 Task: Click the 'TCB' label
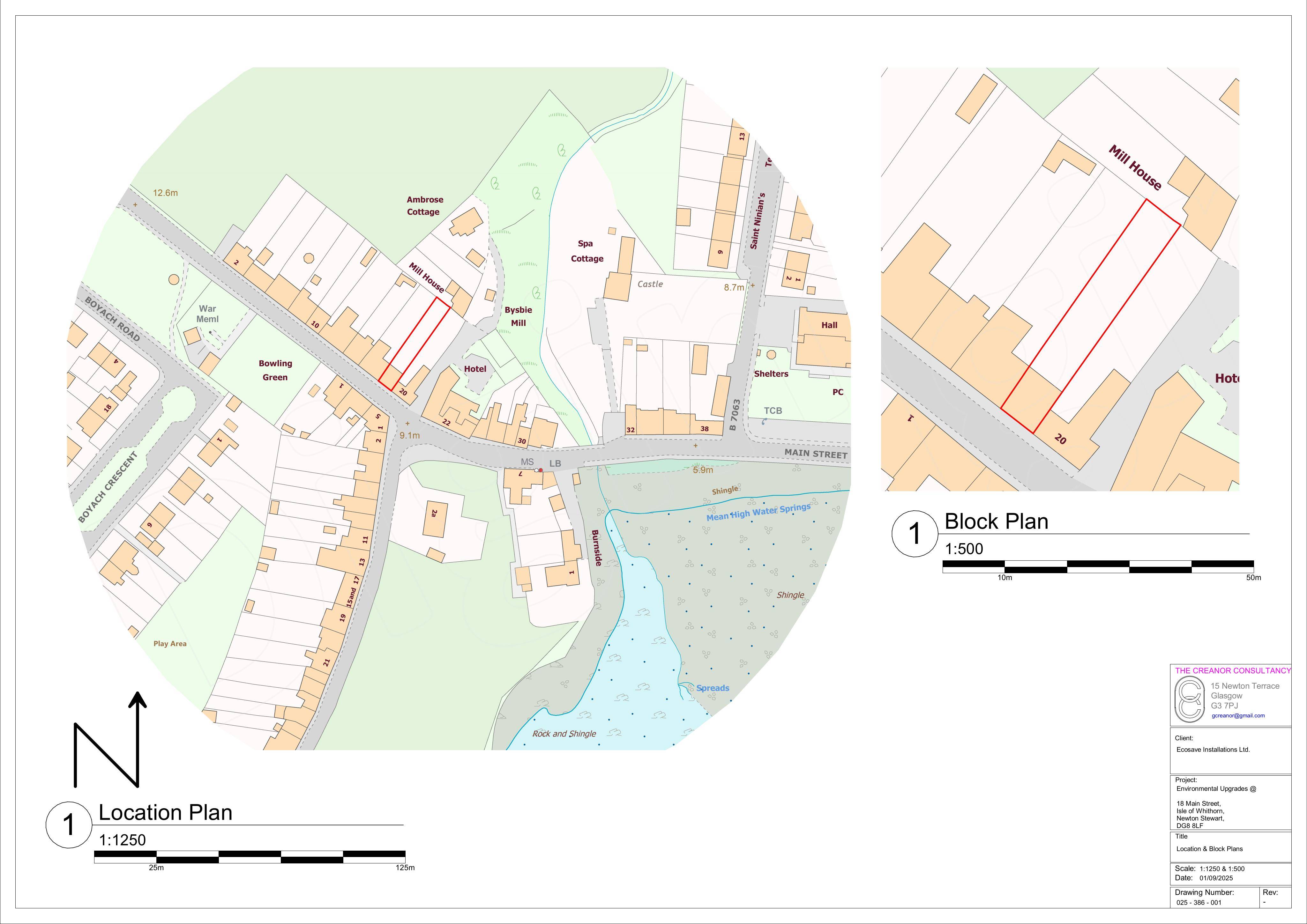point(773,410)
